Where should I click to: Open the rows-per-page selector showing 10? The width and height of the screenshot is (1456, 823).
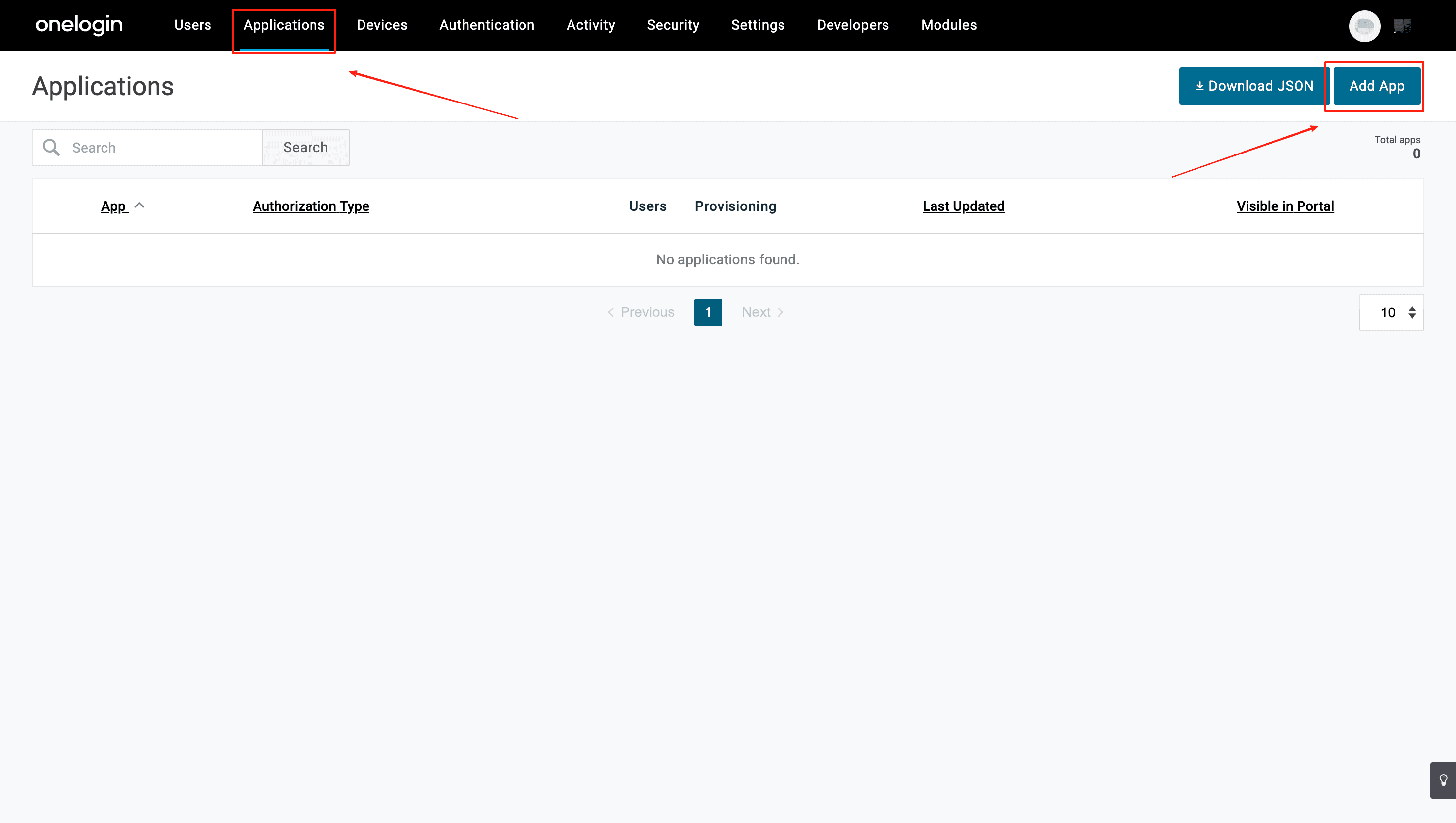coord(1391,312)
